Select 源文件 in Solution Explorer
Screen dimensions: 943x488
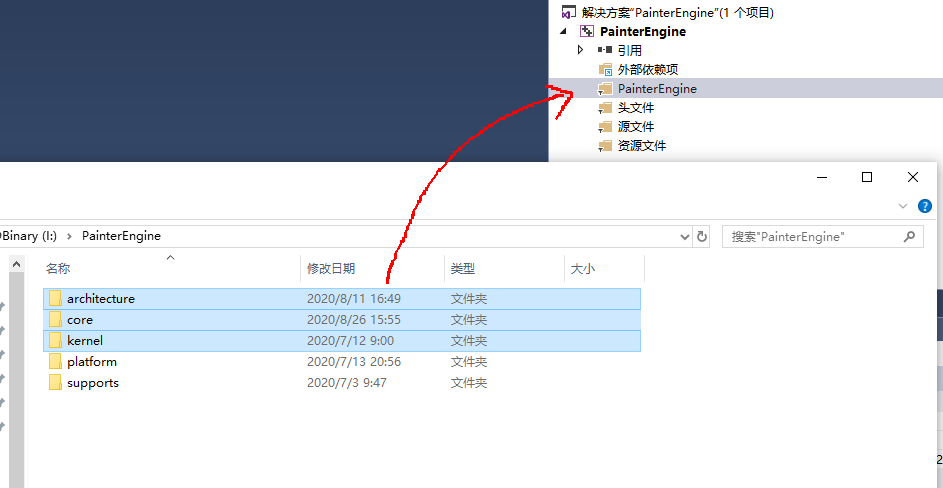tap(636, 127)
